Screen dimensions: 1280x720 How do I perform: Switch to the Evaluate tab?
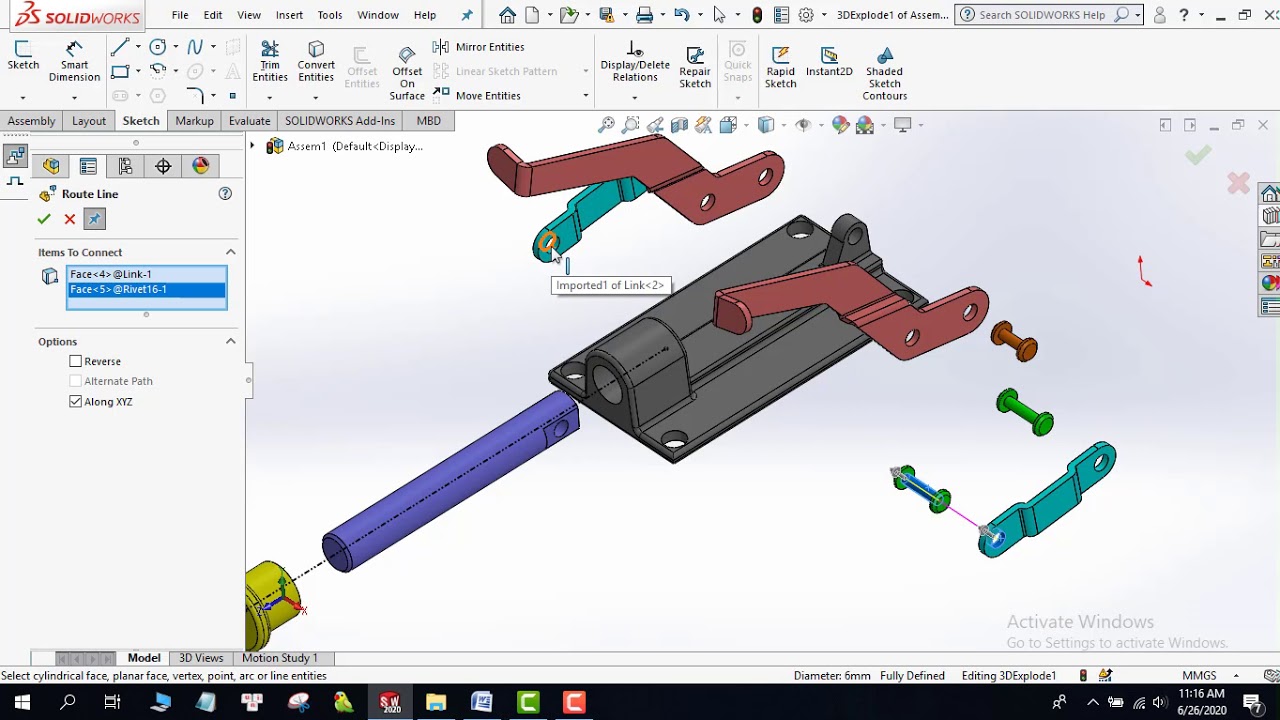(x=249, y=121)
